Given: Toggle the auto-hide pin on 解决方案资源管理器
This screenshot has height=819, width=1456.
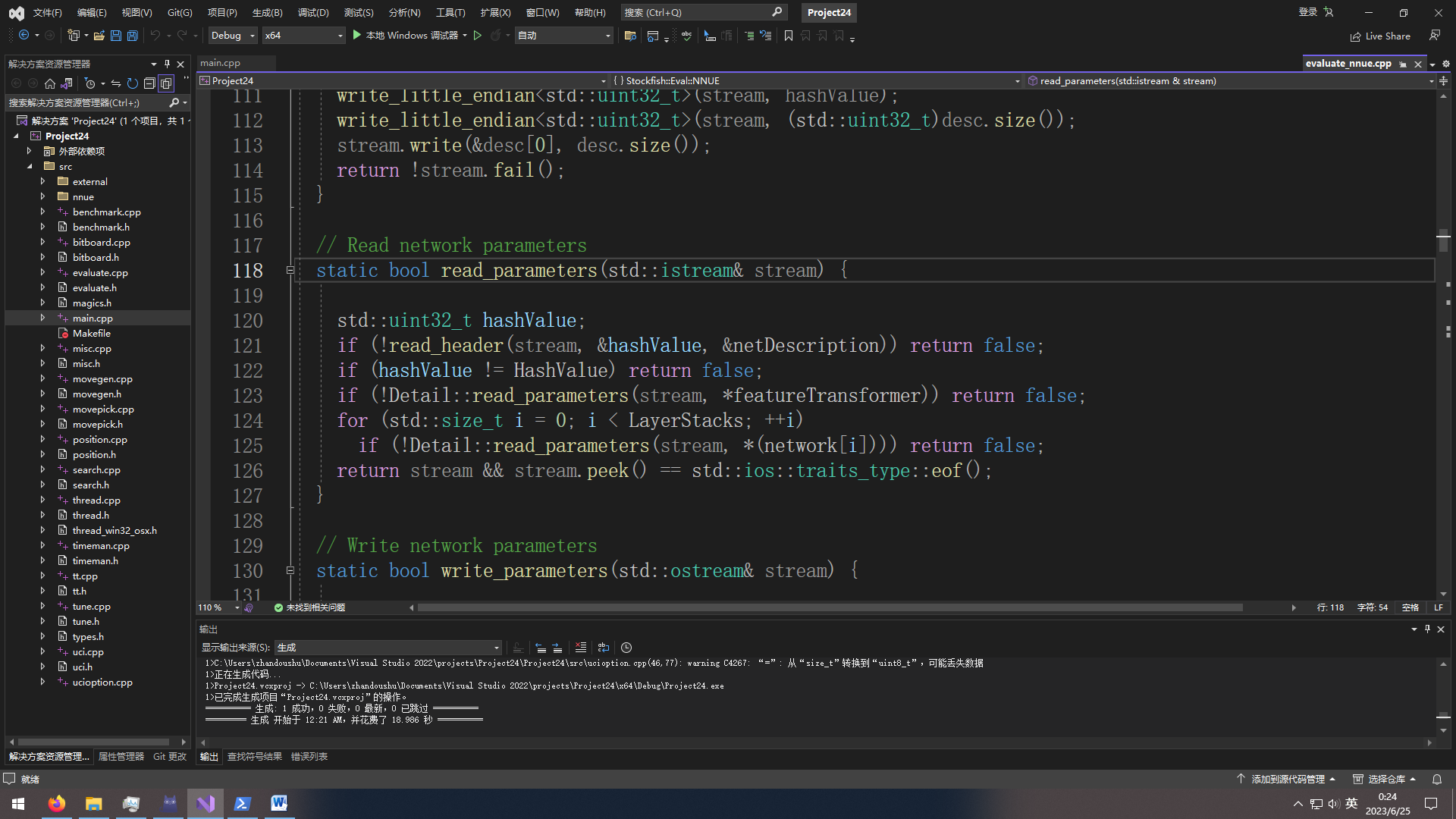Looking at the screenshot, I should click(166, 64).
